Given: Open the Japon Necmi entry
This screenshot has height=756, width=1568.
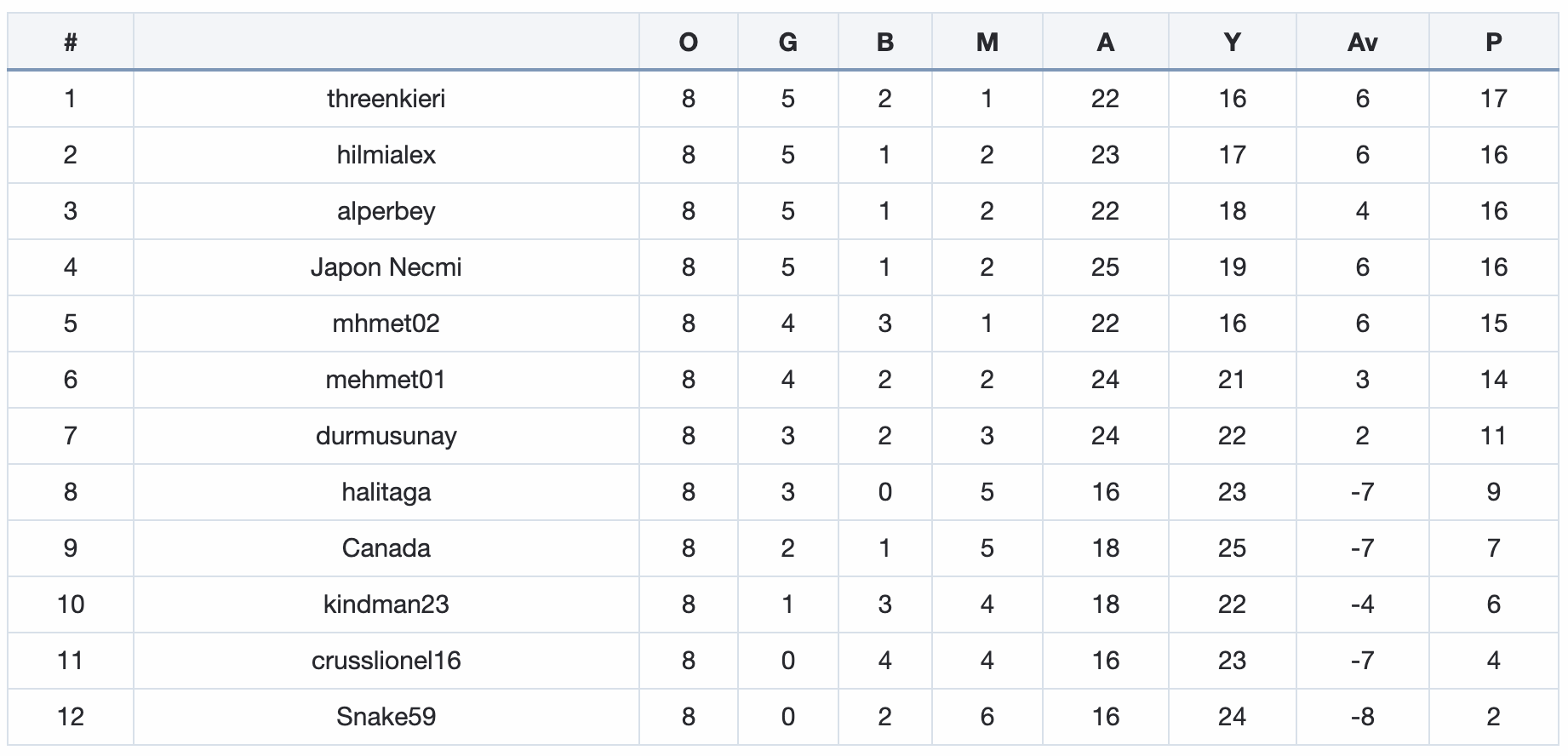Looking at the screenshot, I should [386, 267].
